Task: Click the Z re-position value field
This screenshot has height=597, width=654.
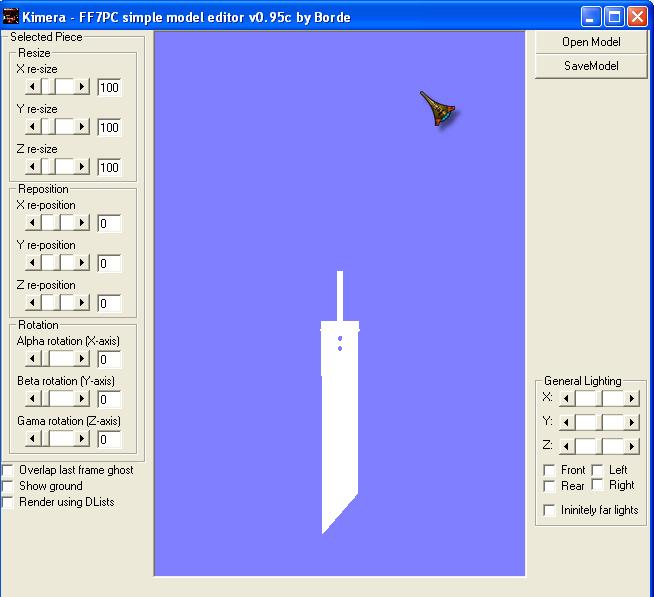Action: (109, 303)
